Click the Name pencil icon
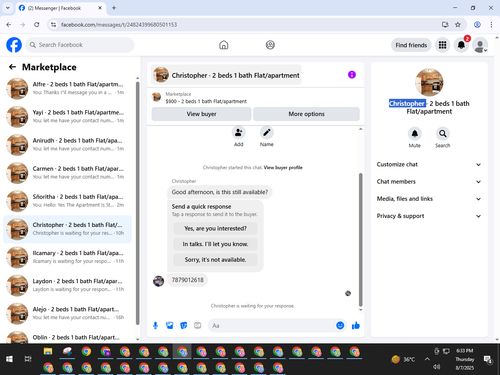The image size is (500, 375). (267, 133)
